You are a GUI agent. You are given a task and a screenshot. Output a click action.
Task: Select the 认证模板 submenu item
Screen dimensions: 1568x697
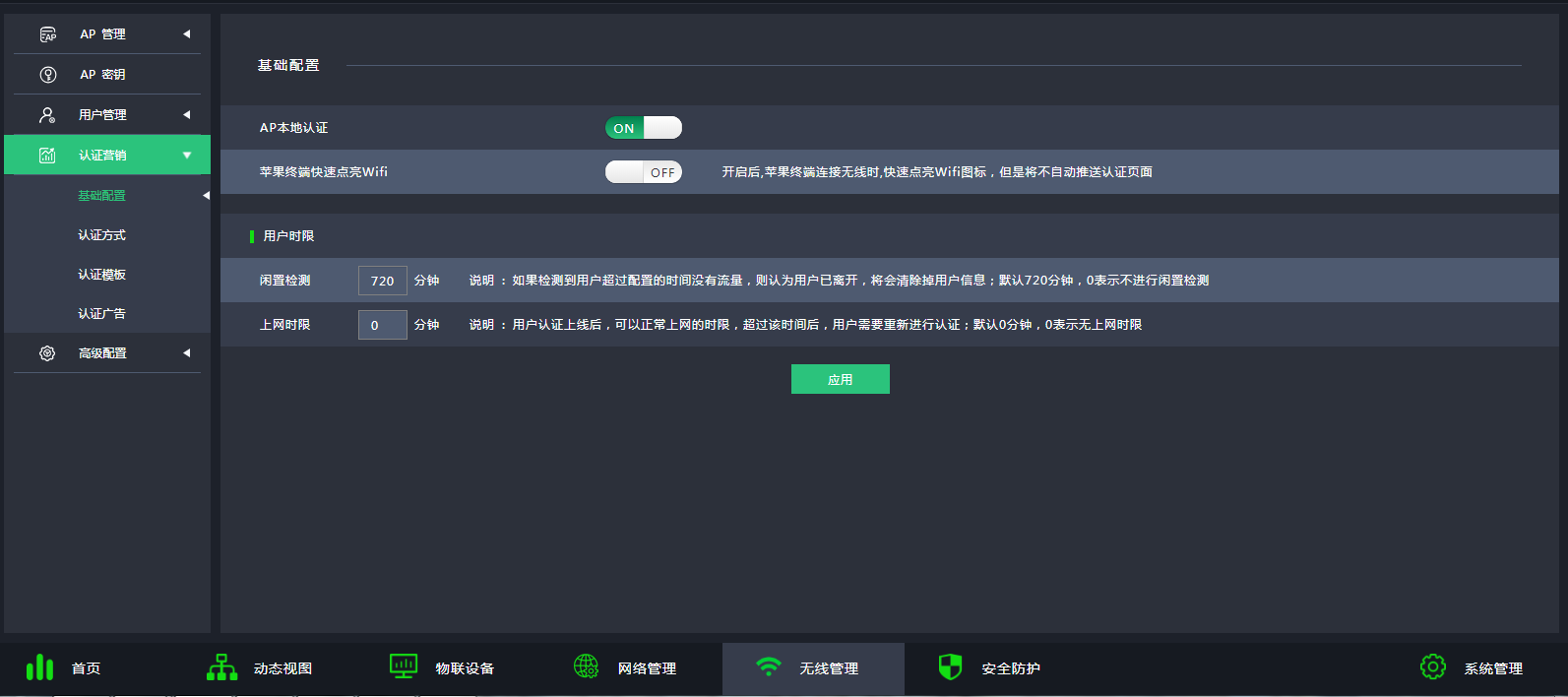[102, 275]
